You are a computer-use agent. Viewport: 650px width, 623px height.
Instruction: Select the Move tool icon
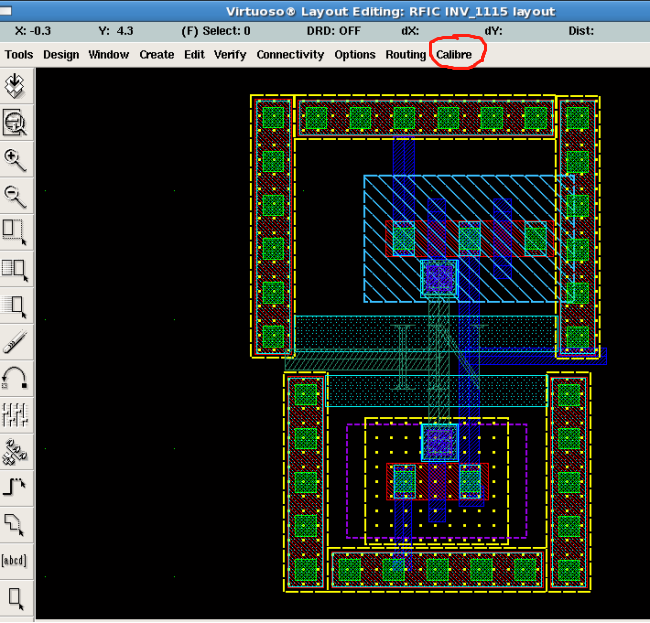tap(15, 305)
